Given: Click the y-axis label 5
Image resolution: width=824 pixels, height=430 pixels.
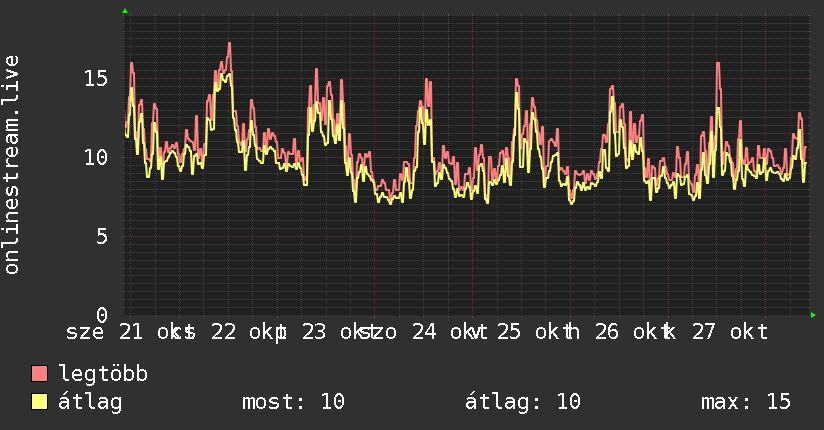Looking at the screenshot, I should pyautogui.click(x=102, y=236).
